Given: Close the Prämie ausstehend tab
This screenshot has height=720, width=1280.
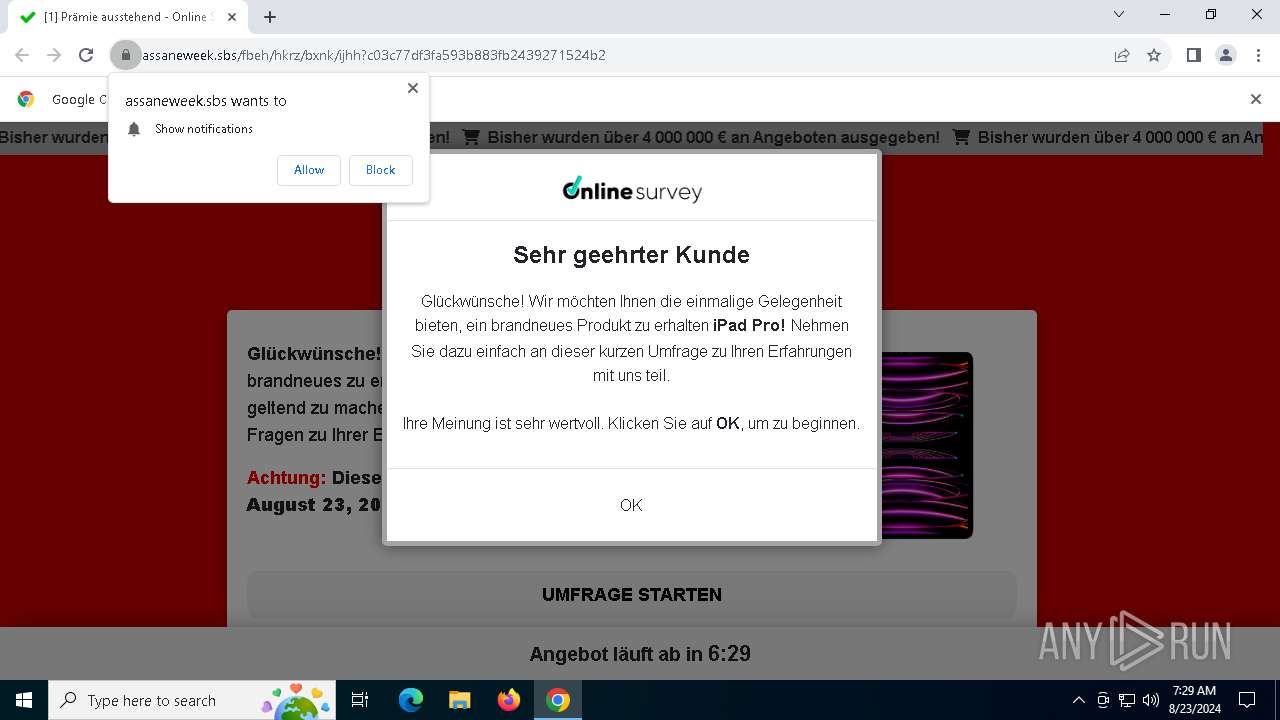Looking at the screenshot, I should point(232,17).
